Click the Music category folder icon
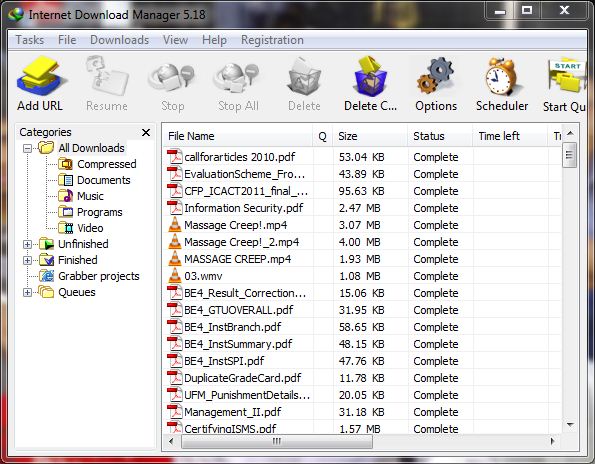Viewport: 595px width, 464px height. tap(66, 196)
